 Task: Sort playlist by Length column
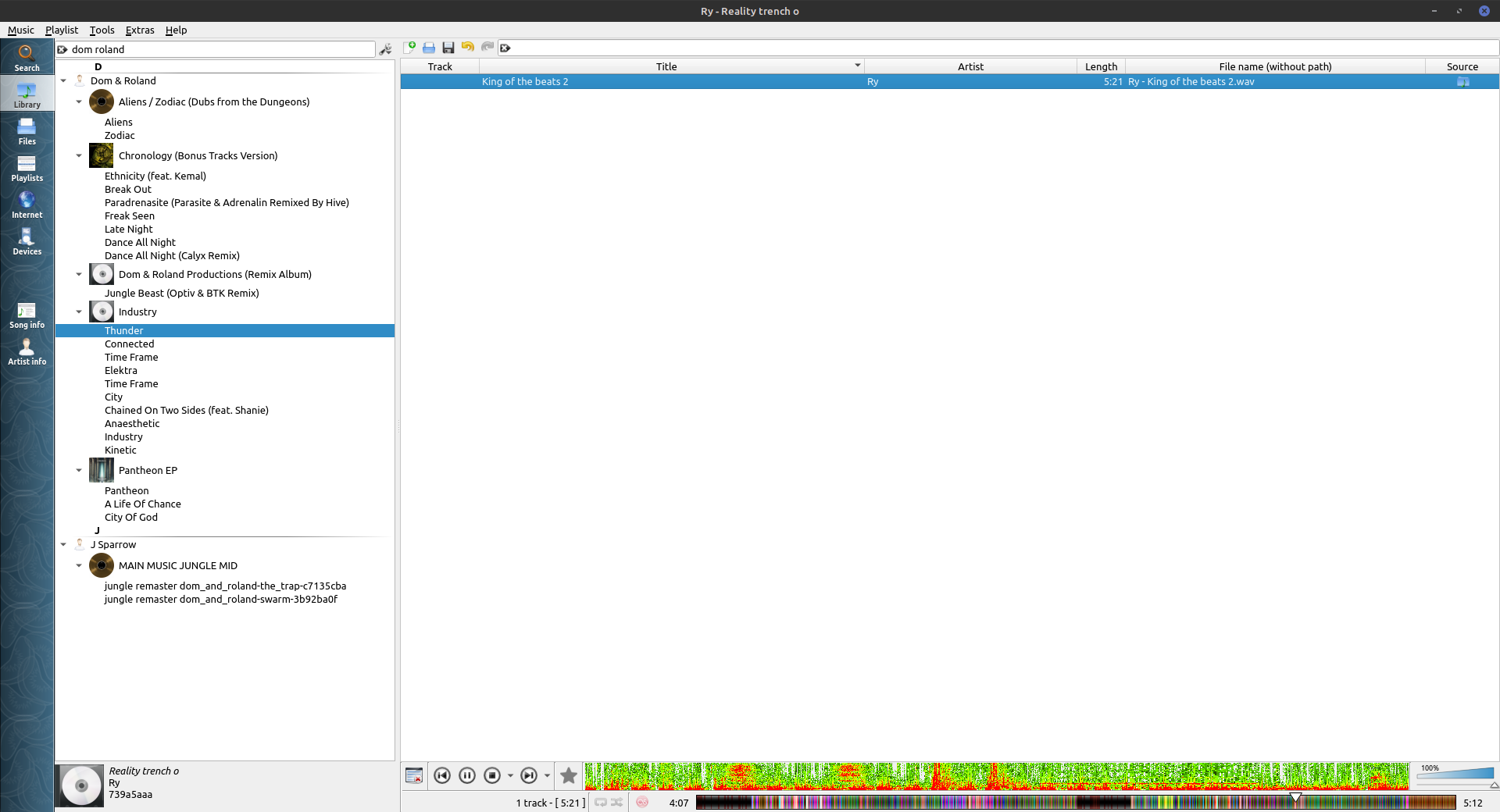pos(1101,66)
